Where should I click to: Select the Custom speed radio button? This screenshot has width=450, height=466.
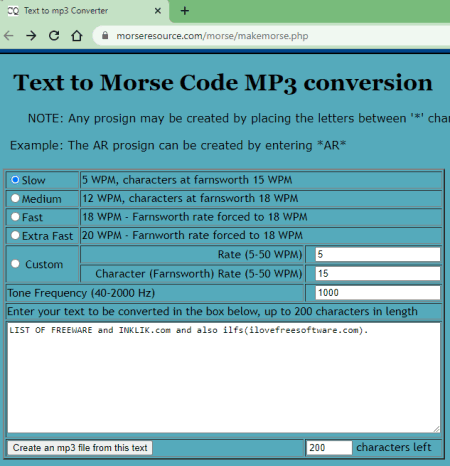[x=15, y=264]
